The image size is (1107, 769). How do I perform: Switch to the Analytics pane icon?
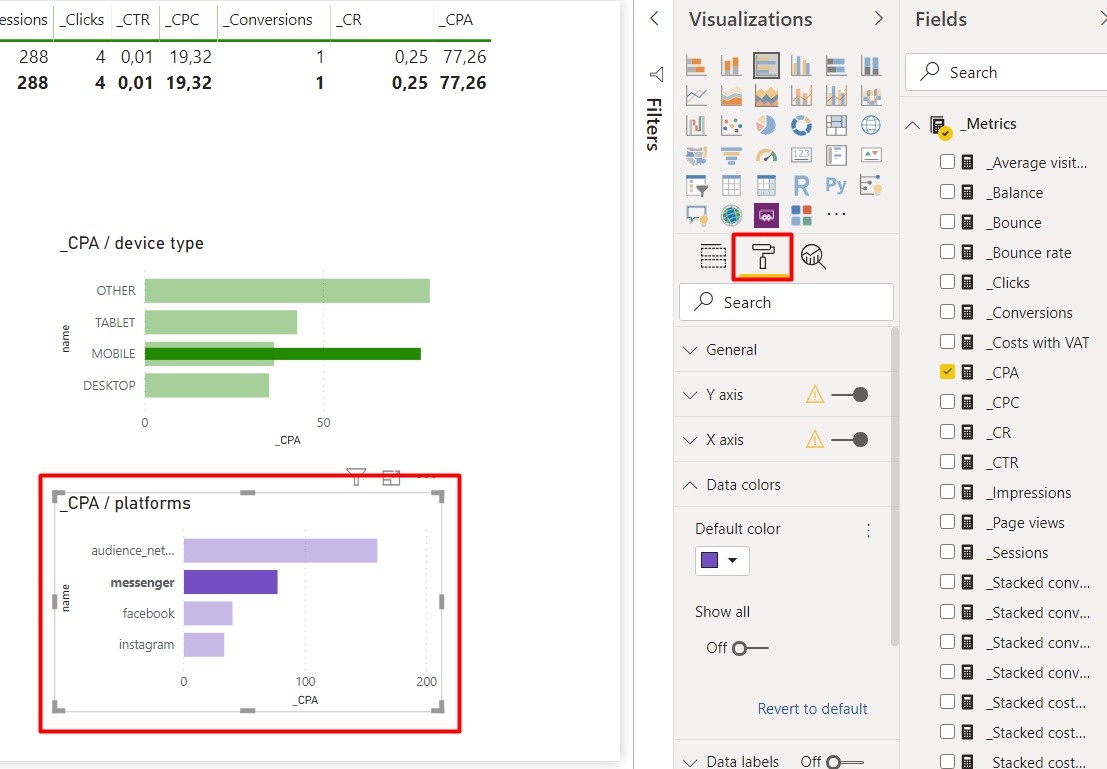pos(813,256)
